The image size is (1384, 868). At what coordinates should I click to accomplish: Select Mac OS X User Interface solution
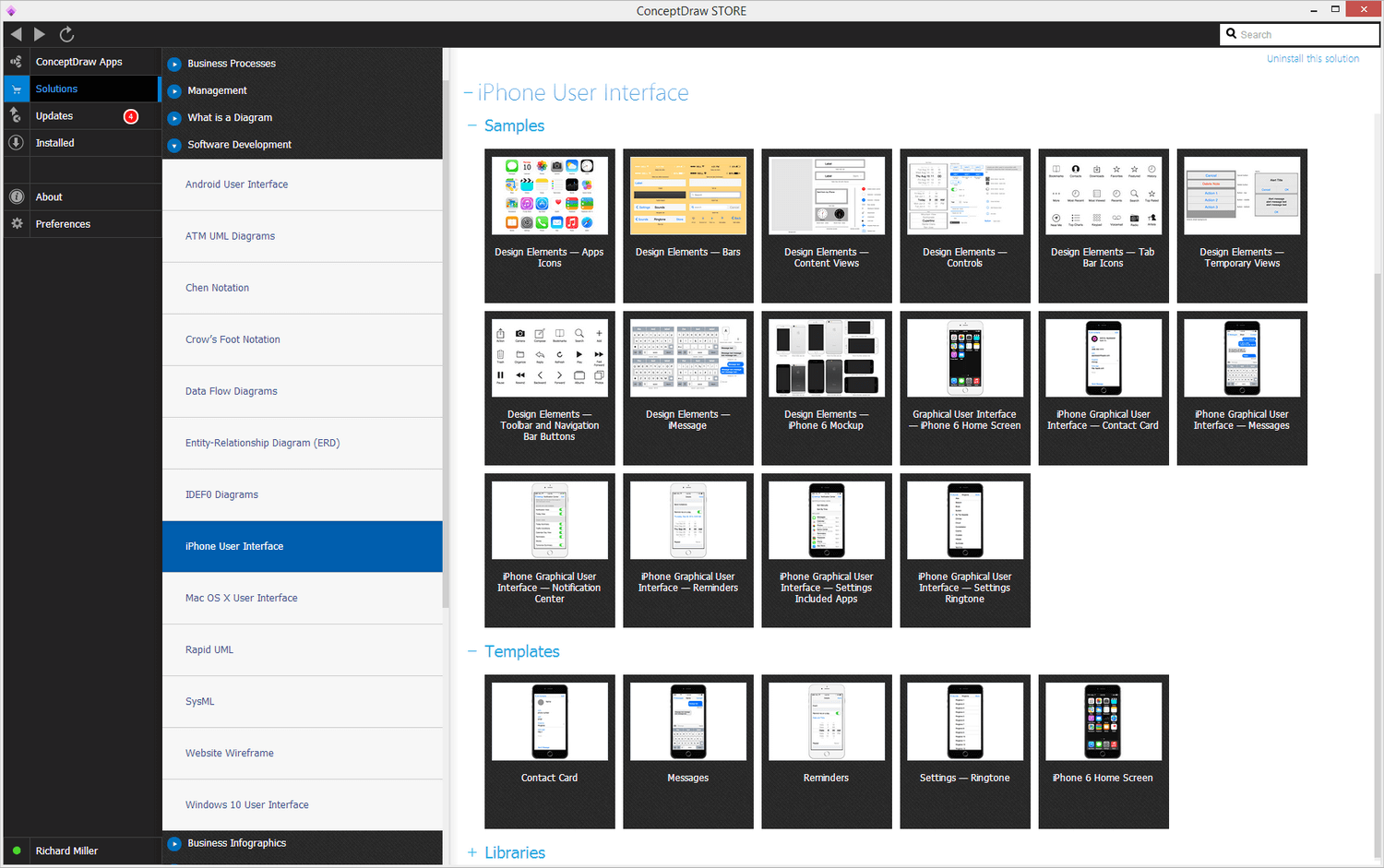(x=302, y=598)
